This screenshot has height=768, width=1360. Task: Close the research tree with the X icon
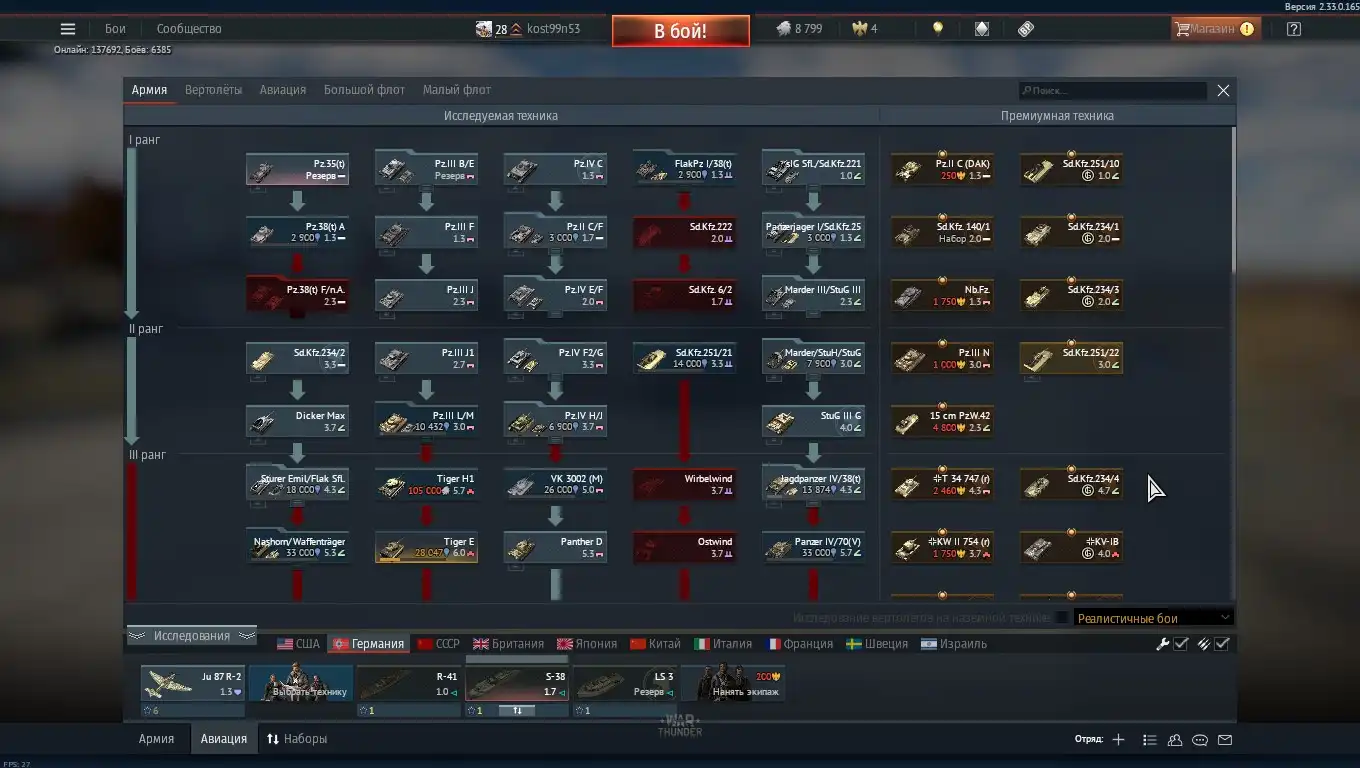(x=1223, y=90)
